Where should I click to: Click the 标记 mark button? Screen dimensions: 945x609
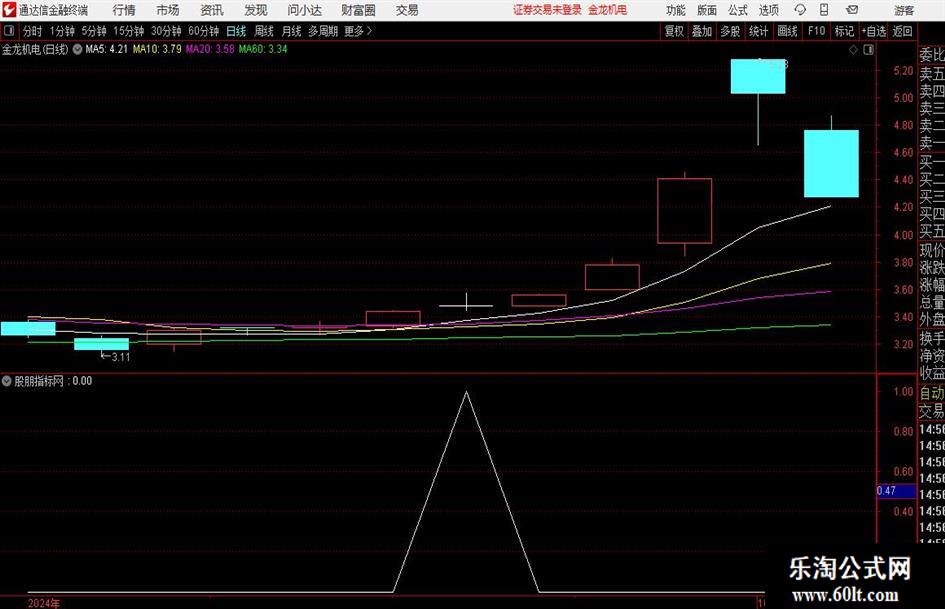[844, 31]
